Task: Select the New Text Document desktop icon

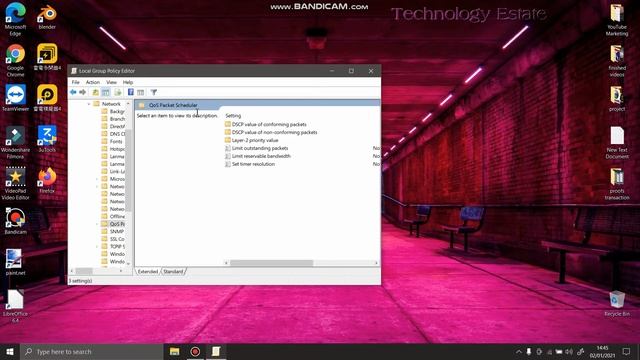Action: pyautogui.click(x=617, y=142)
